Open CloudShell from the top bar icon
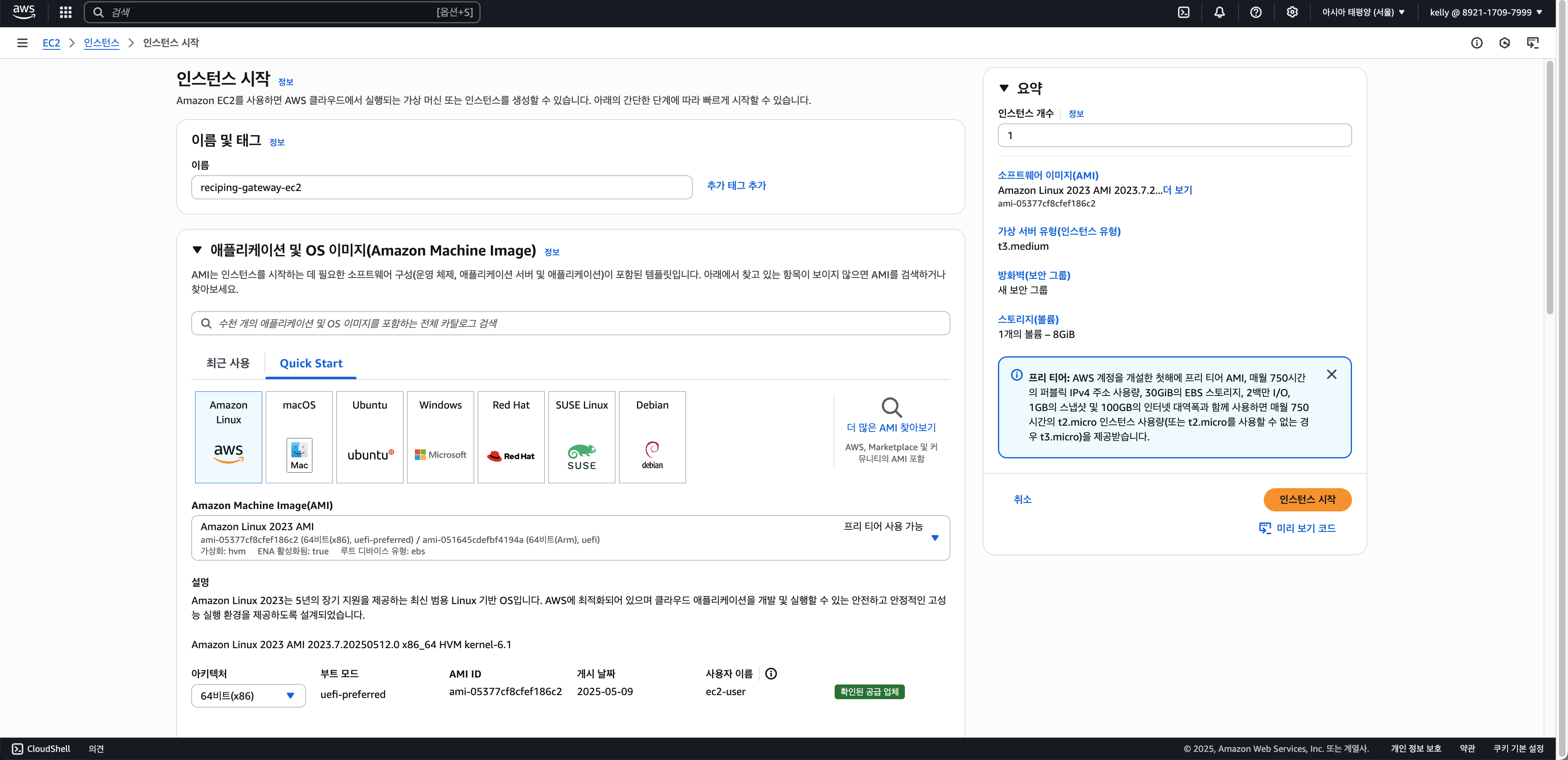Viewport: 1568px width, 760px height. click(1183, 12)
